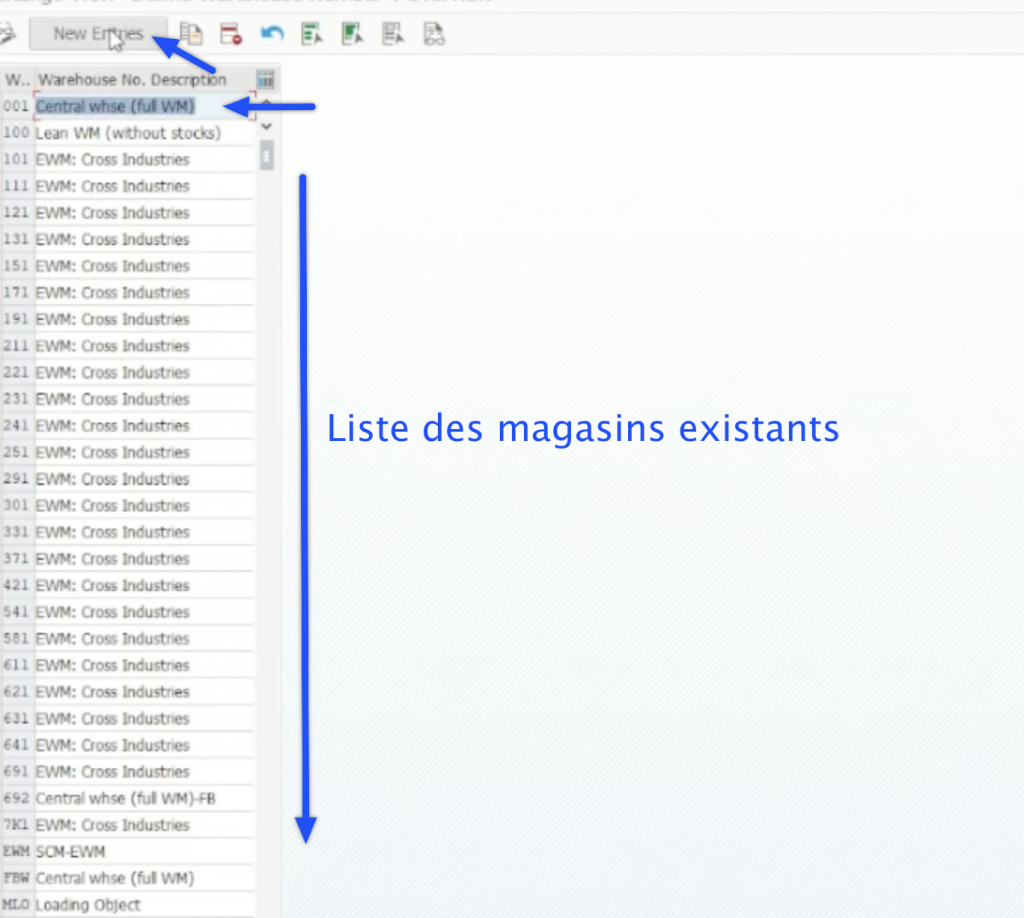
Task: Click the New Entries button
Action: (97, 34)
